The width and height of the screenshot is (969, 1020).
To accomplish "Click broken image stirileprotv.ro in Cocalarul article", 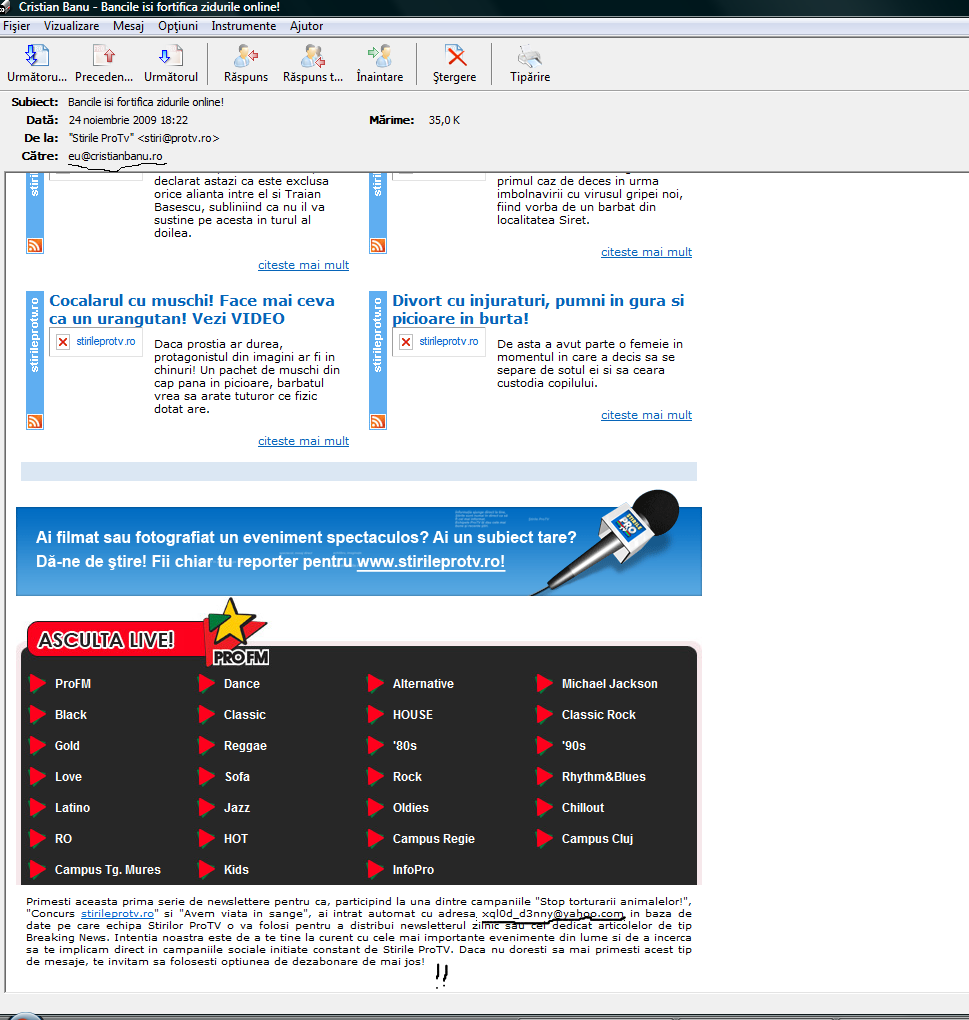I will click(x=96, y=342).
